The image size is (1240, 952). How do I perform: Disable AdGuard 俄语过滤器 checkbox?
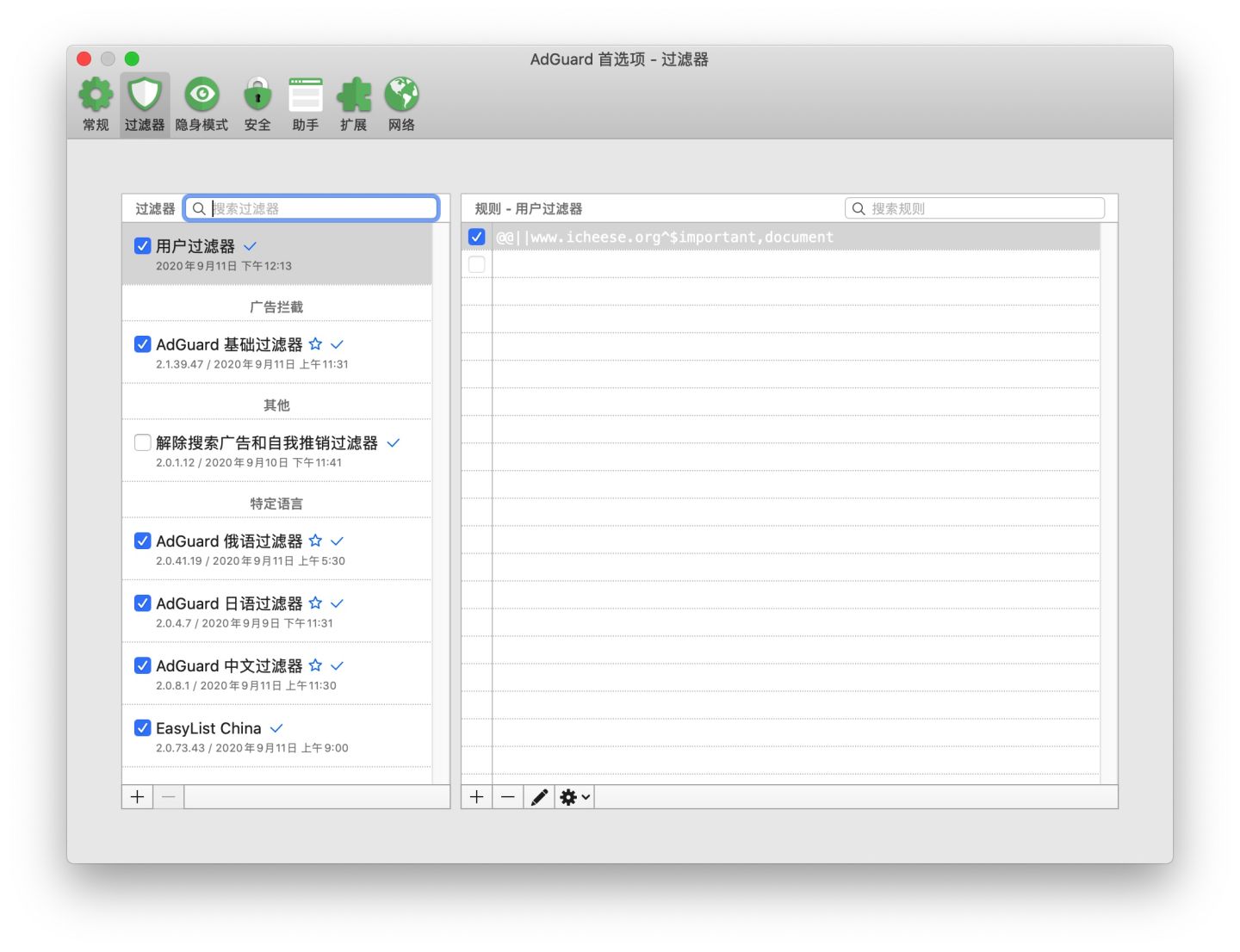[143, 541]
